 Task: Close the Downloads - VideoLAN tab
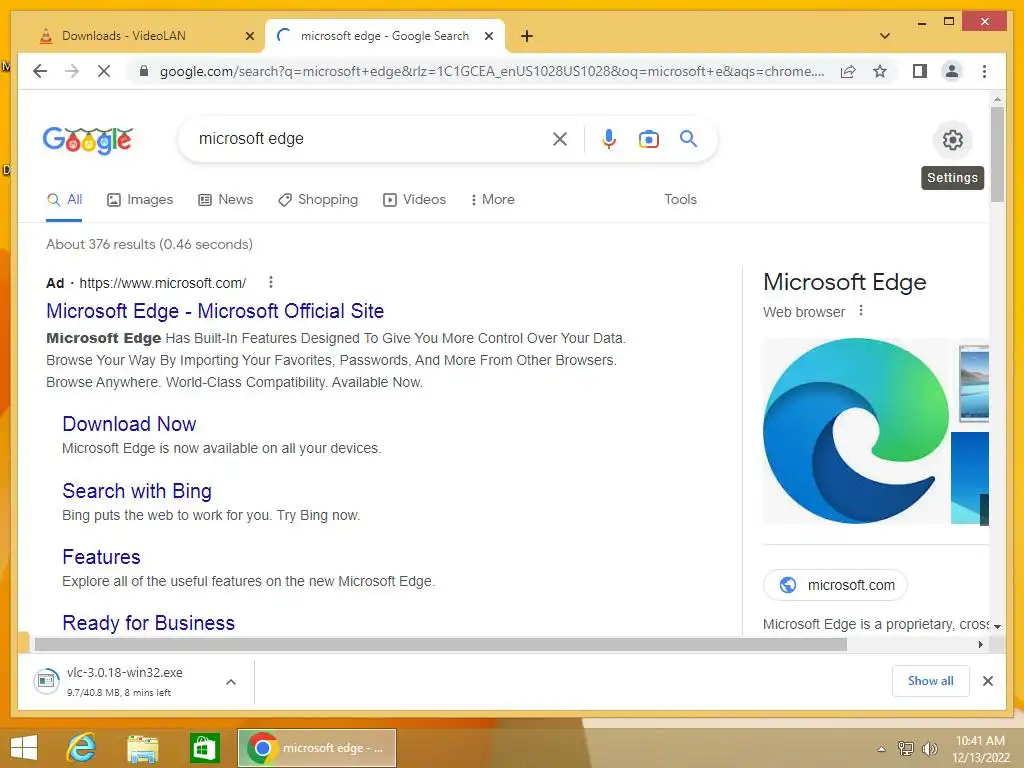pyautogui.click(x=249, y=36)
